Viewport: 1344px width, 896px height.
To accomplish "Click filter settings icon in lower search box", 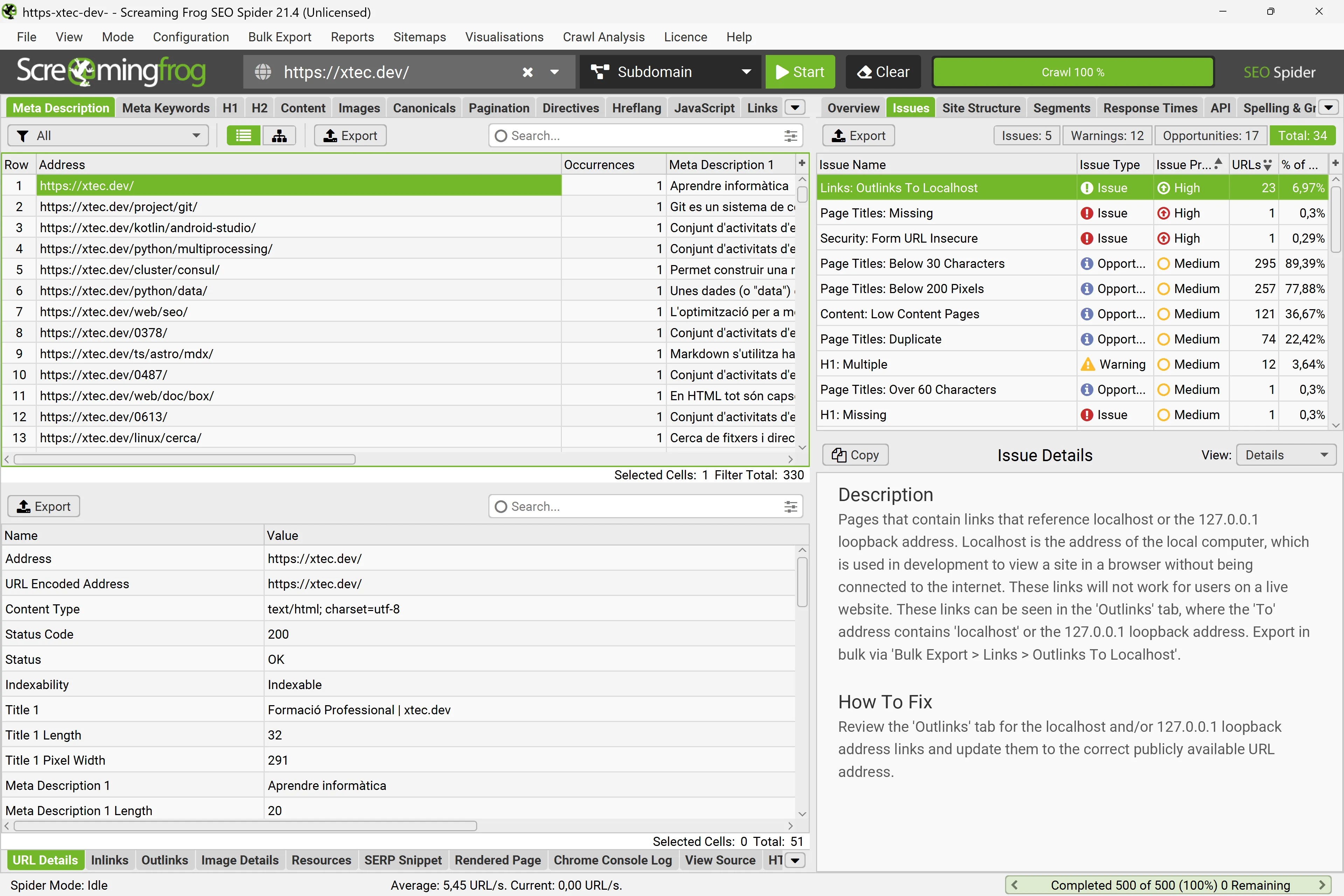I will pyautogui.click(x=791, y=506).
